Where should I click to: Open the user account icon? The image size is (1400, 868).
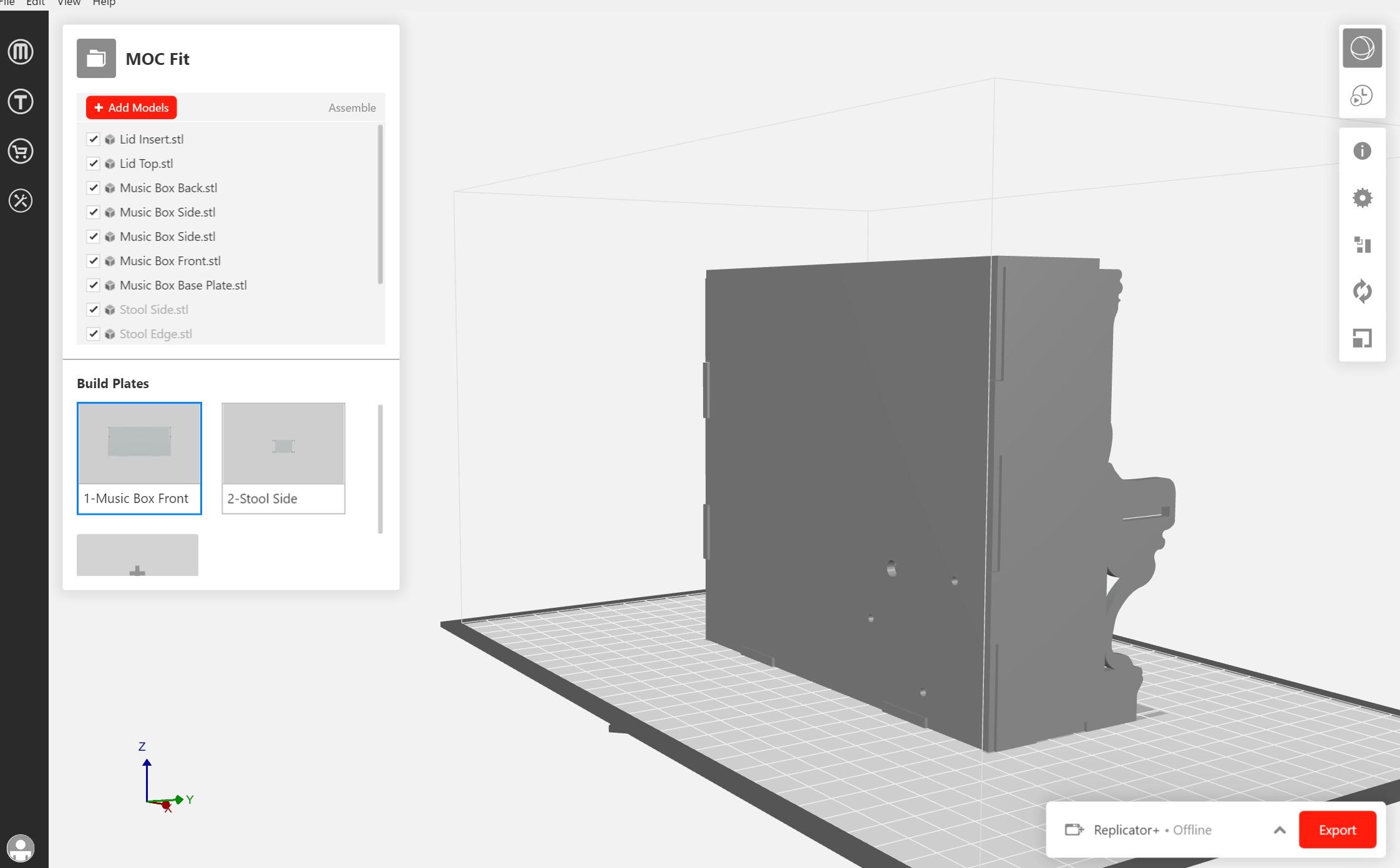pyautogui.click(x=21, y=848)
